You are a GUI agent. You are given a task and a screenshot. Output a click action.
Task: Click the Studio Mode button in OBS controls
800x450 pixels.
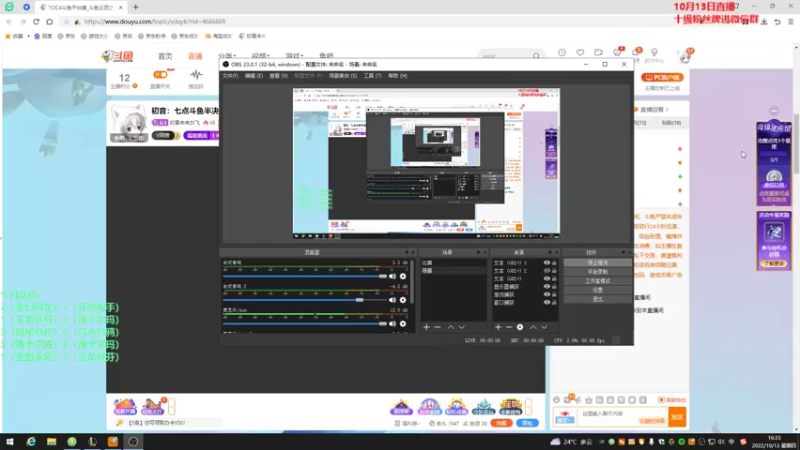597,281
